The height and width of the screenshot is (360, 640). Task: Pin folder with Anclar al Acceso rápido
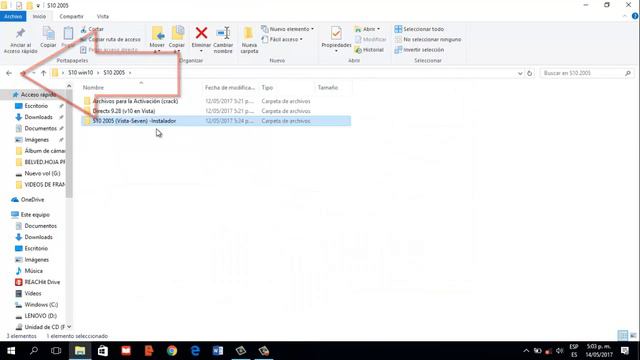[20, 40]
